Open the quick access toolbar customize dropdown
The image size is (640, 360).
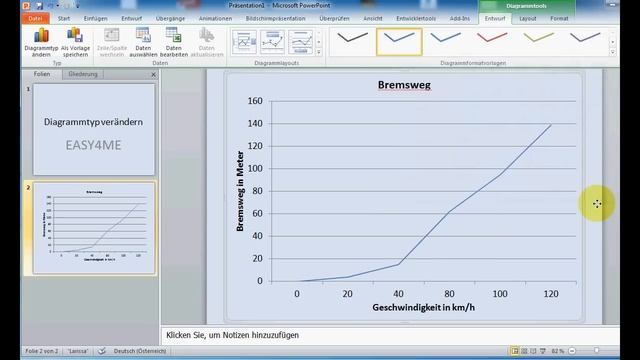pos(78,6)
